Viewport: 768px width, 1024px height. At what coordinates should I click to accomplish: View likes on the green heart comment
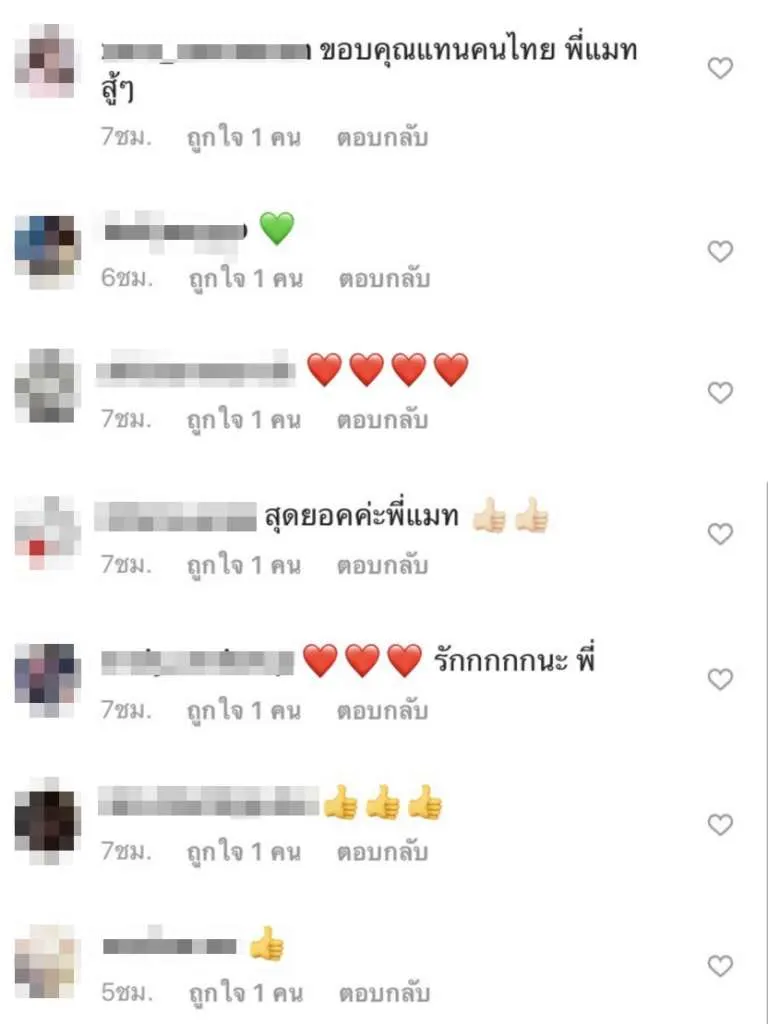(x=246, y=279)
